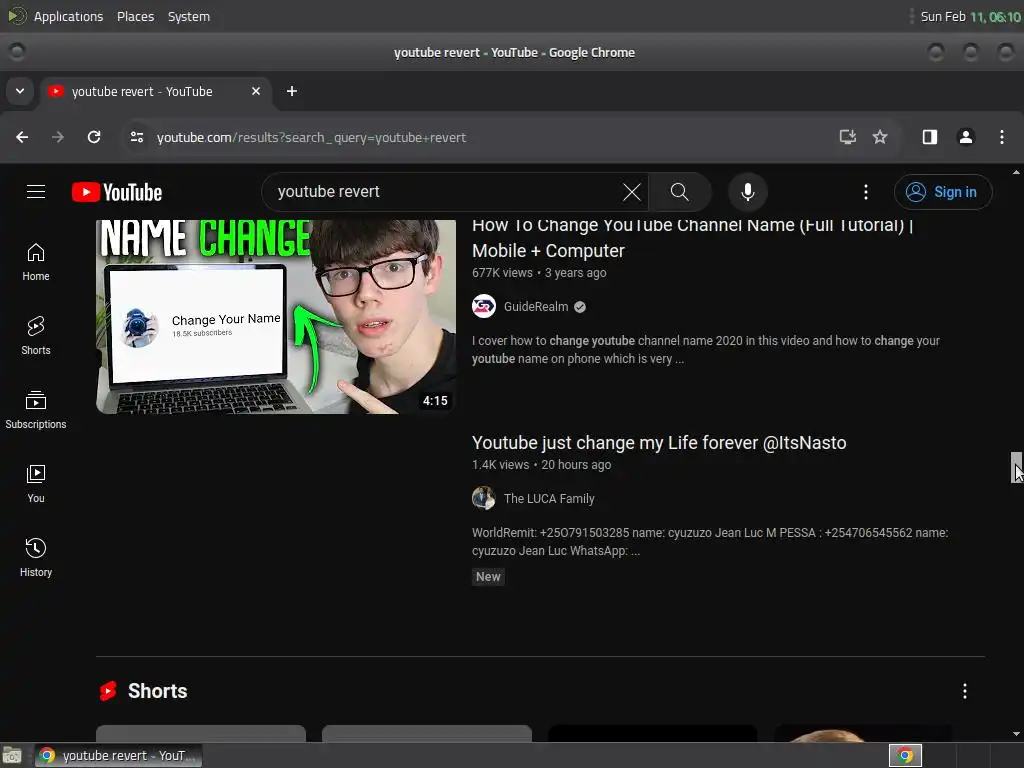Click The LUCA Family channel avatar
This screenshot has width=1024, height=768.
[484, 498]
